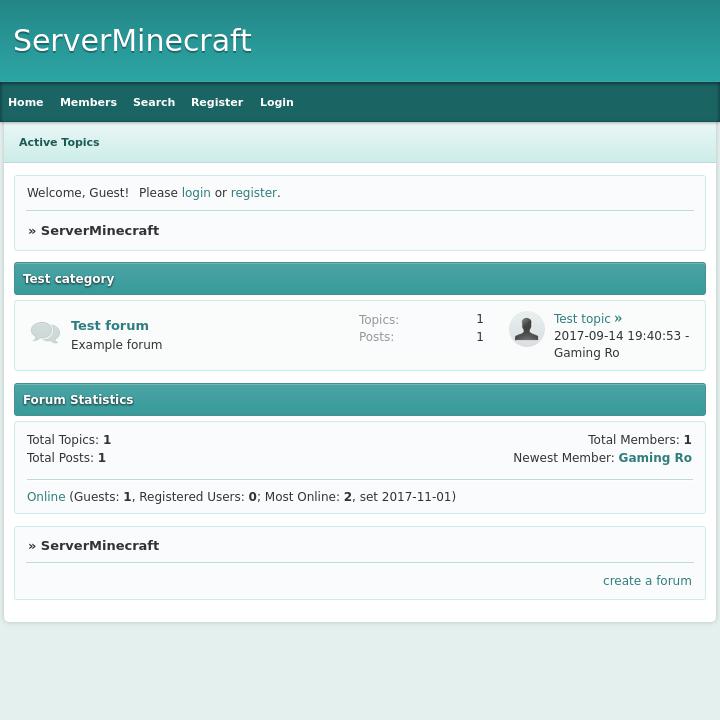The image size is (720, 720).
Task: Click ServerMinecraft breadcrumb above create a forum
Action: [100, 546]
